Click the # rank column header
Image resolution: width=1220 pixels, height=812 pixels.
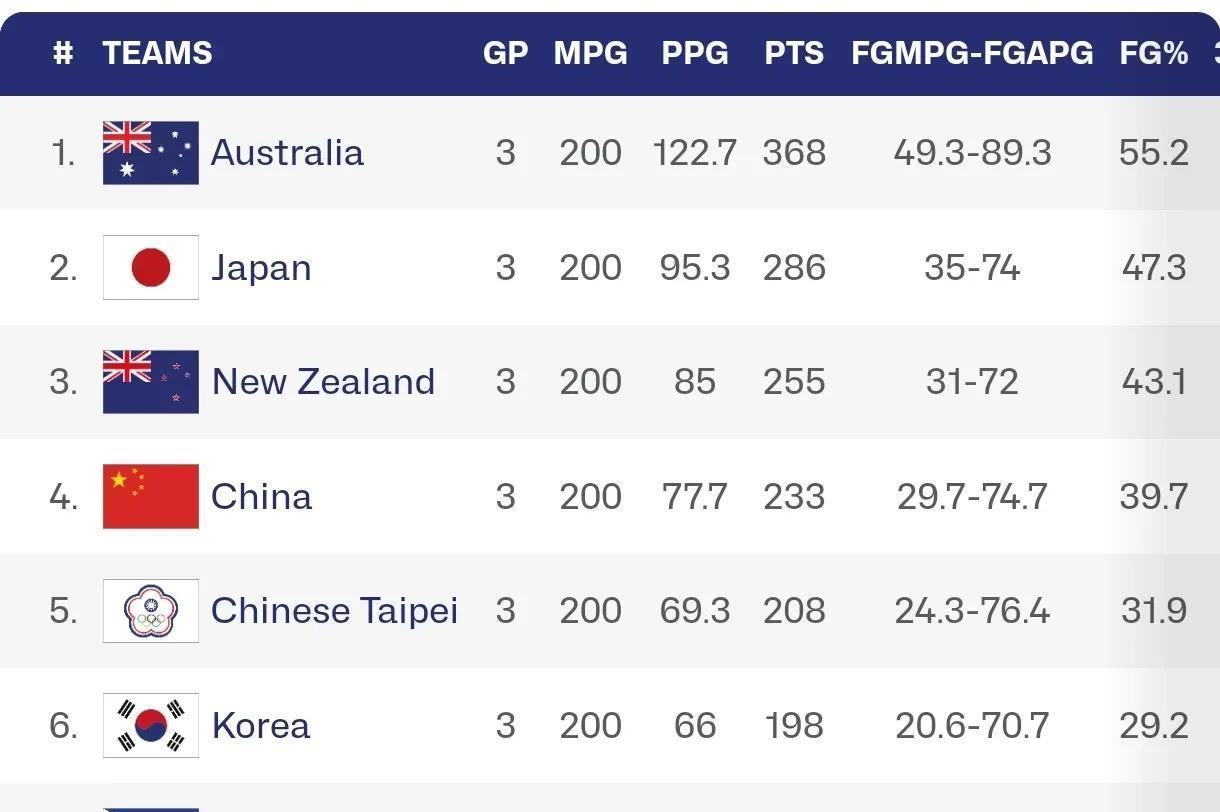point(63,53)
